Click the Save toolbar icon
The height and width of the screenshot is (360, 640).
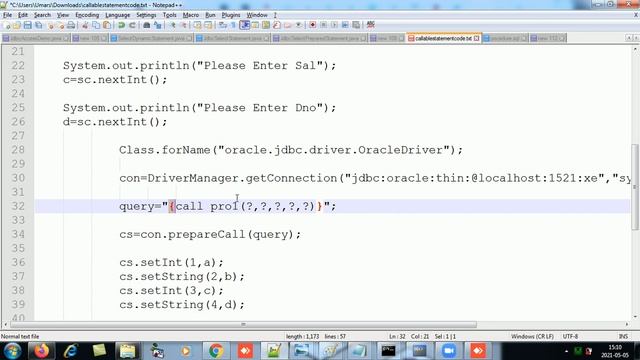27,25
